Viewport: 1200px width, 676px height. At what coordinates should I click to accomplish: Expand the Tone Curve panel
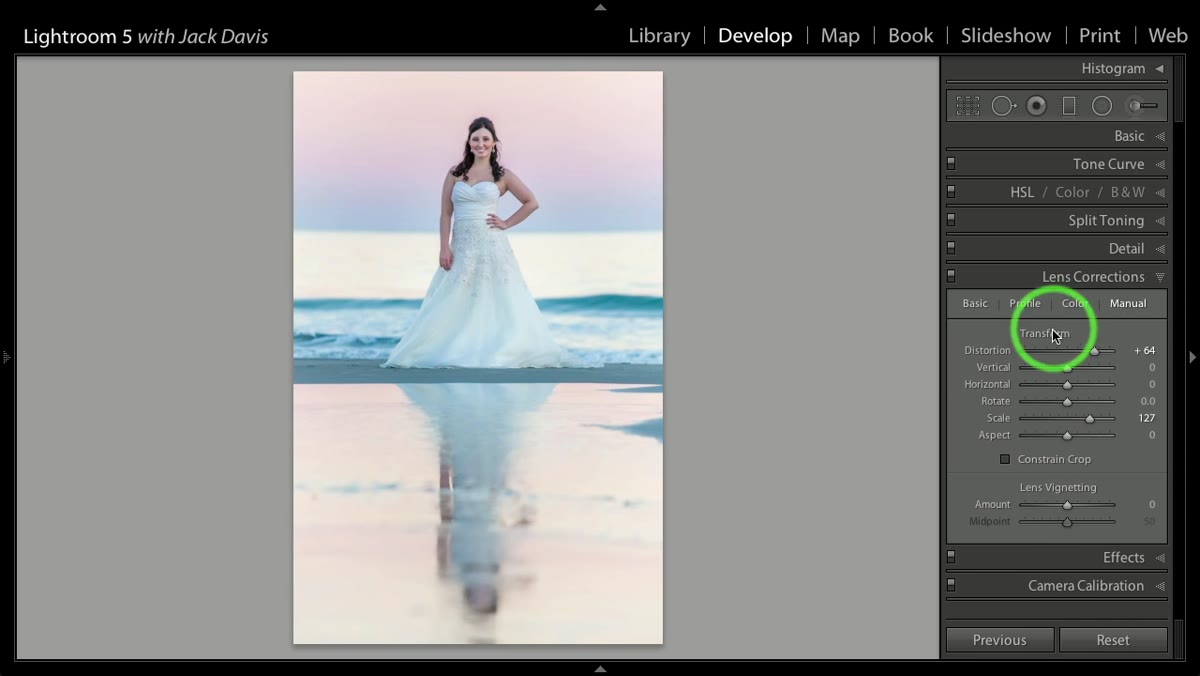point(1160,164)
